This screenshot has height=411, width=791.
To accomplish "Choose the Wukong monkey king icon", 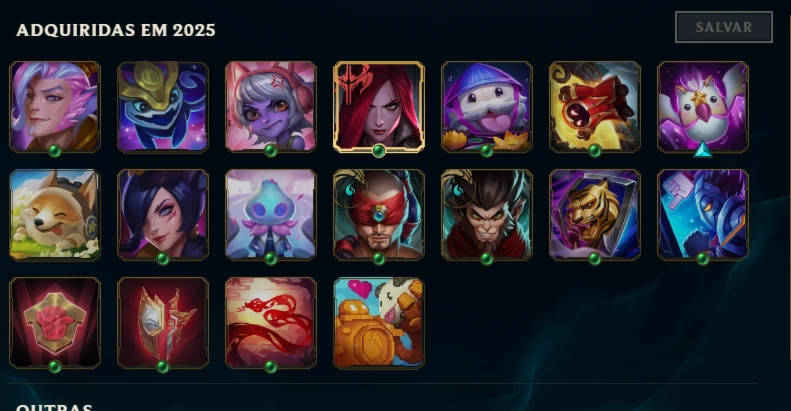I will click(x=487, y=215).
